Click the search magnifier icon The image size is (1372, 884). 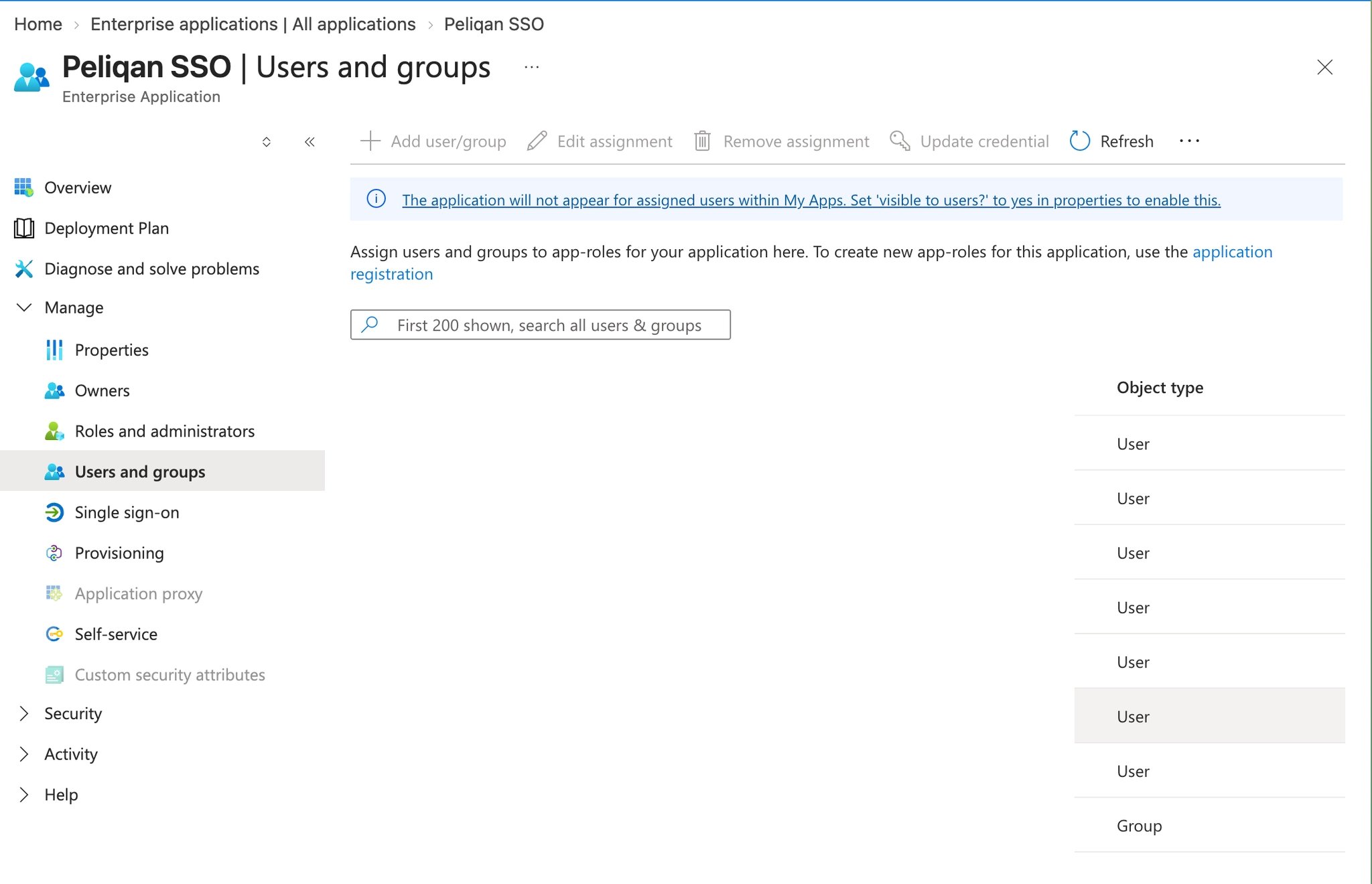pyautogui.click(x=370, y=324)
